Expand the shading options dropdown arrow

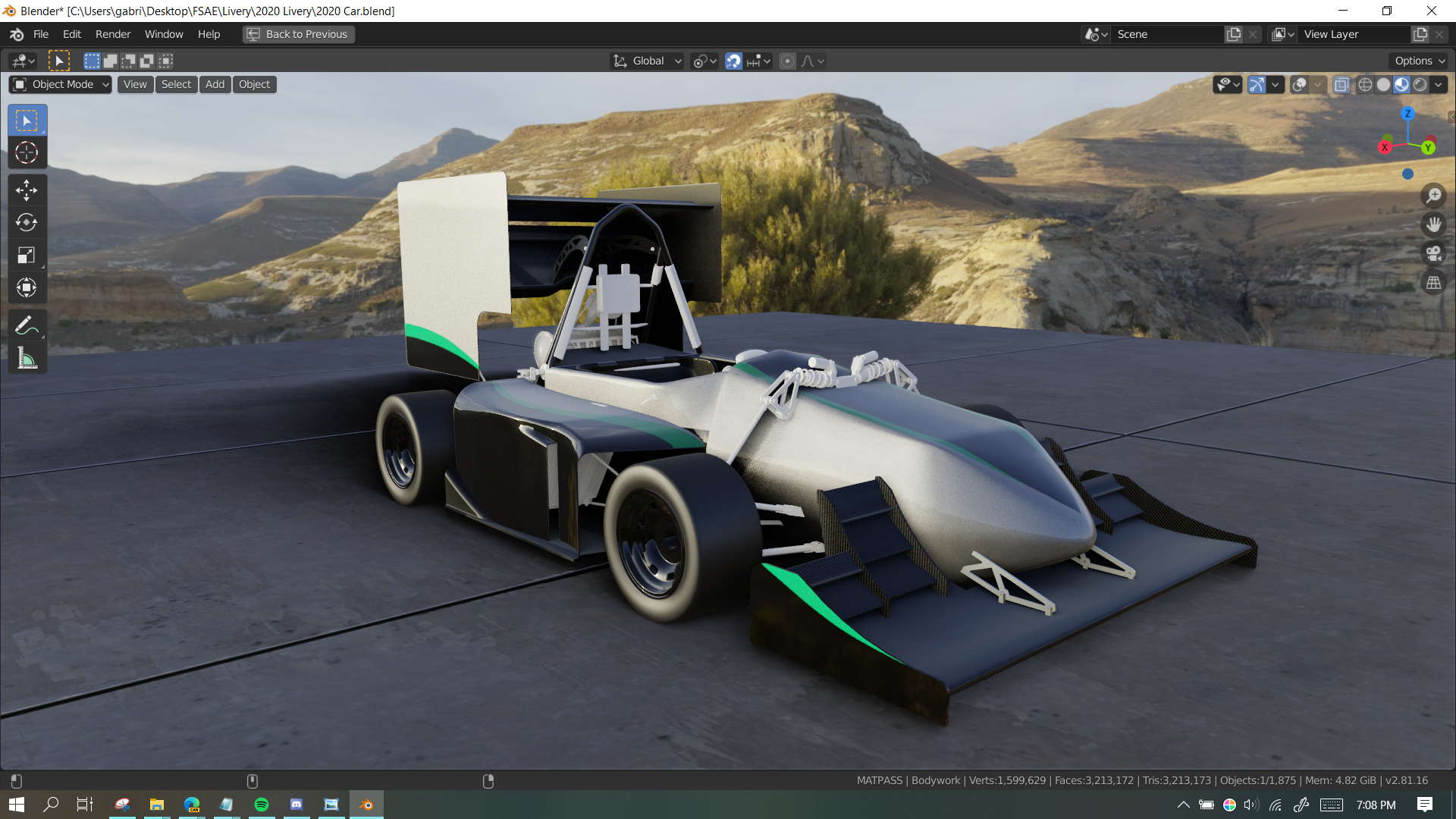click(1439, 85)
